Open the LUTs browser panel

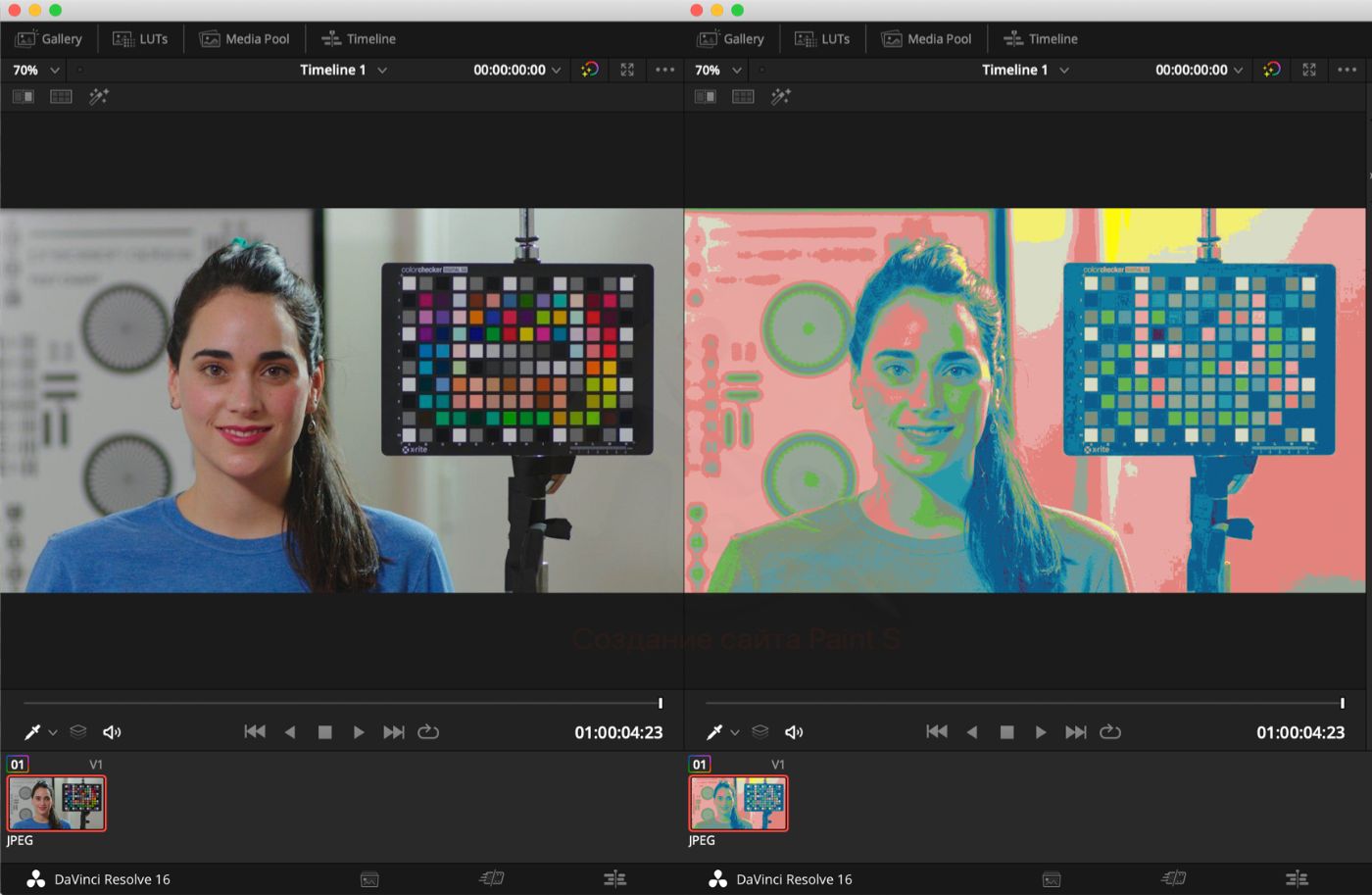(141, 38)
